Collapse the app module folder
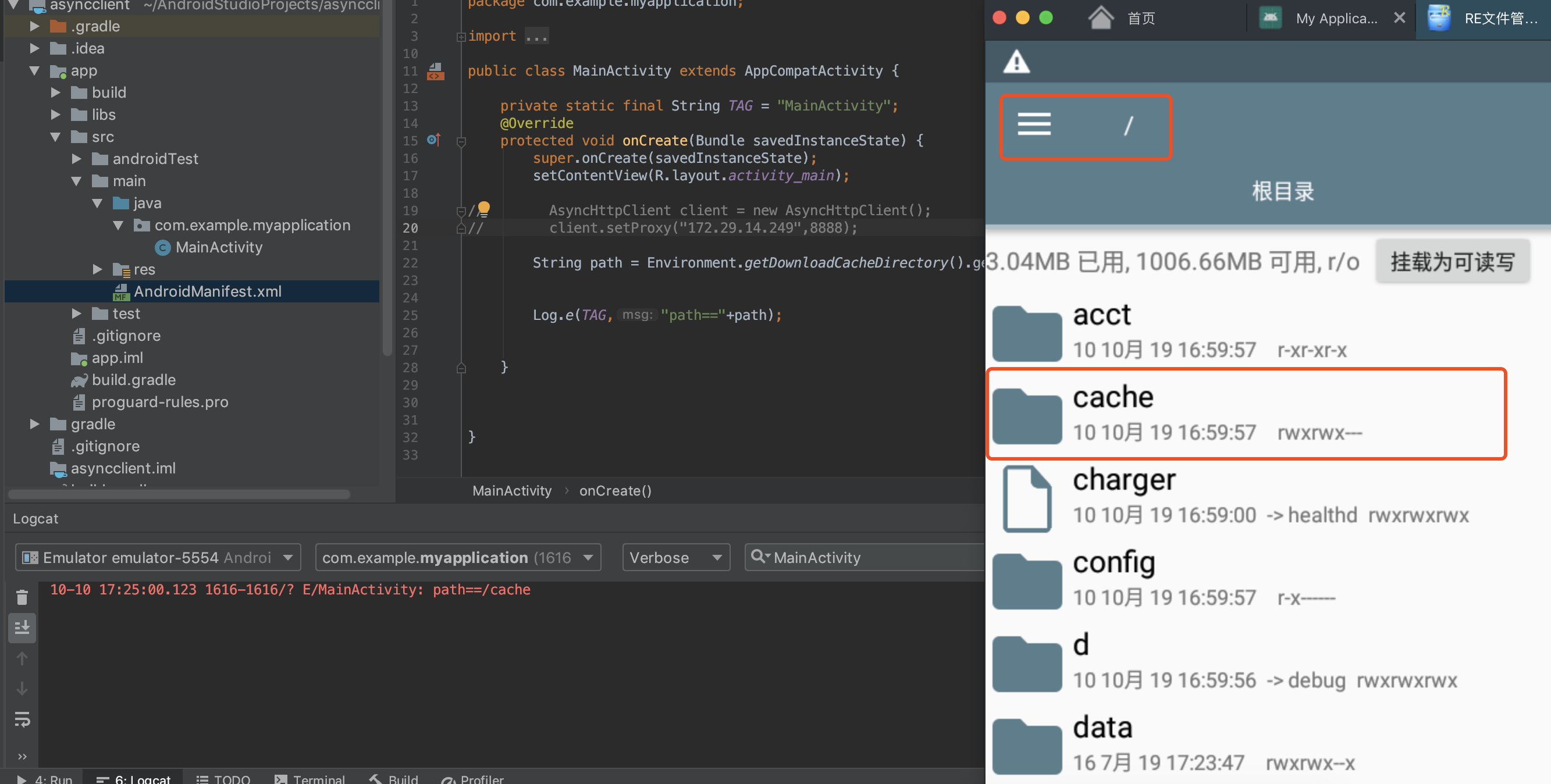This screenshot has height=784, width=1551. point(35,70)
